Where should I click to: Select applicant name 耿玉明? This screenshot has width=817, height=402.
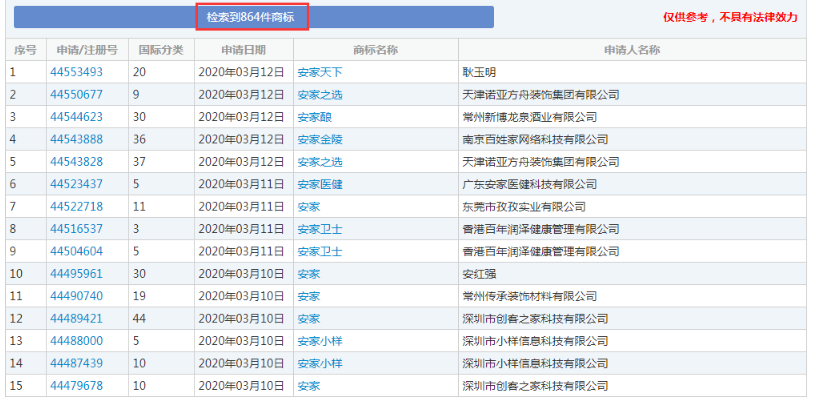coord(479,72)
